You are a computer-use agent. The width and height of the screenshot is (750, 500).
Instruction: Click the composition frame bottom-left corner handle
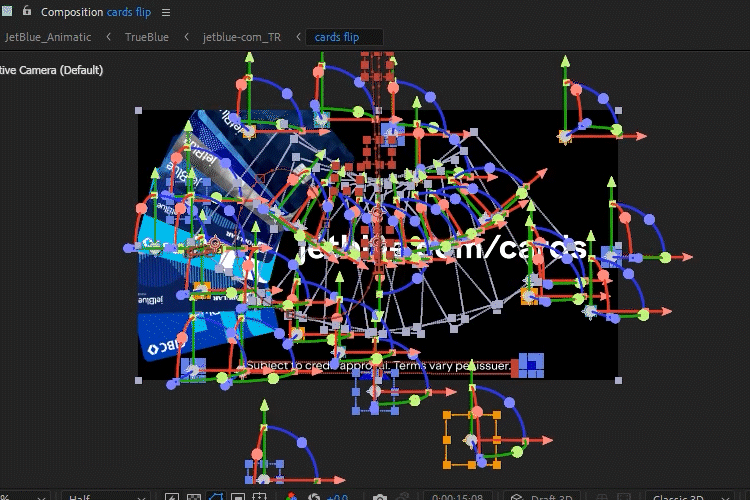139,380
